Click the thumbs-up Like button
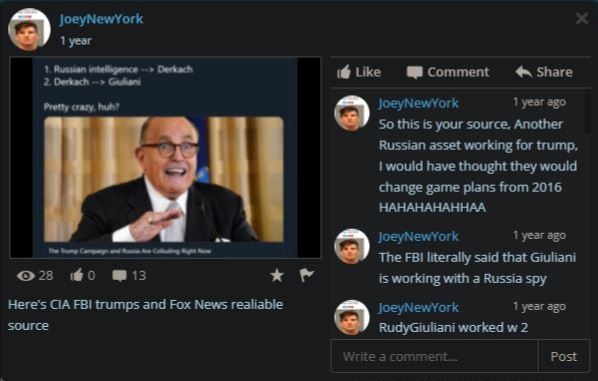This screenshot has width=598, height=381. click(x=359, y=72)
